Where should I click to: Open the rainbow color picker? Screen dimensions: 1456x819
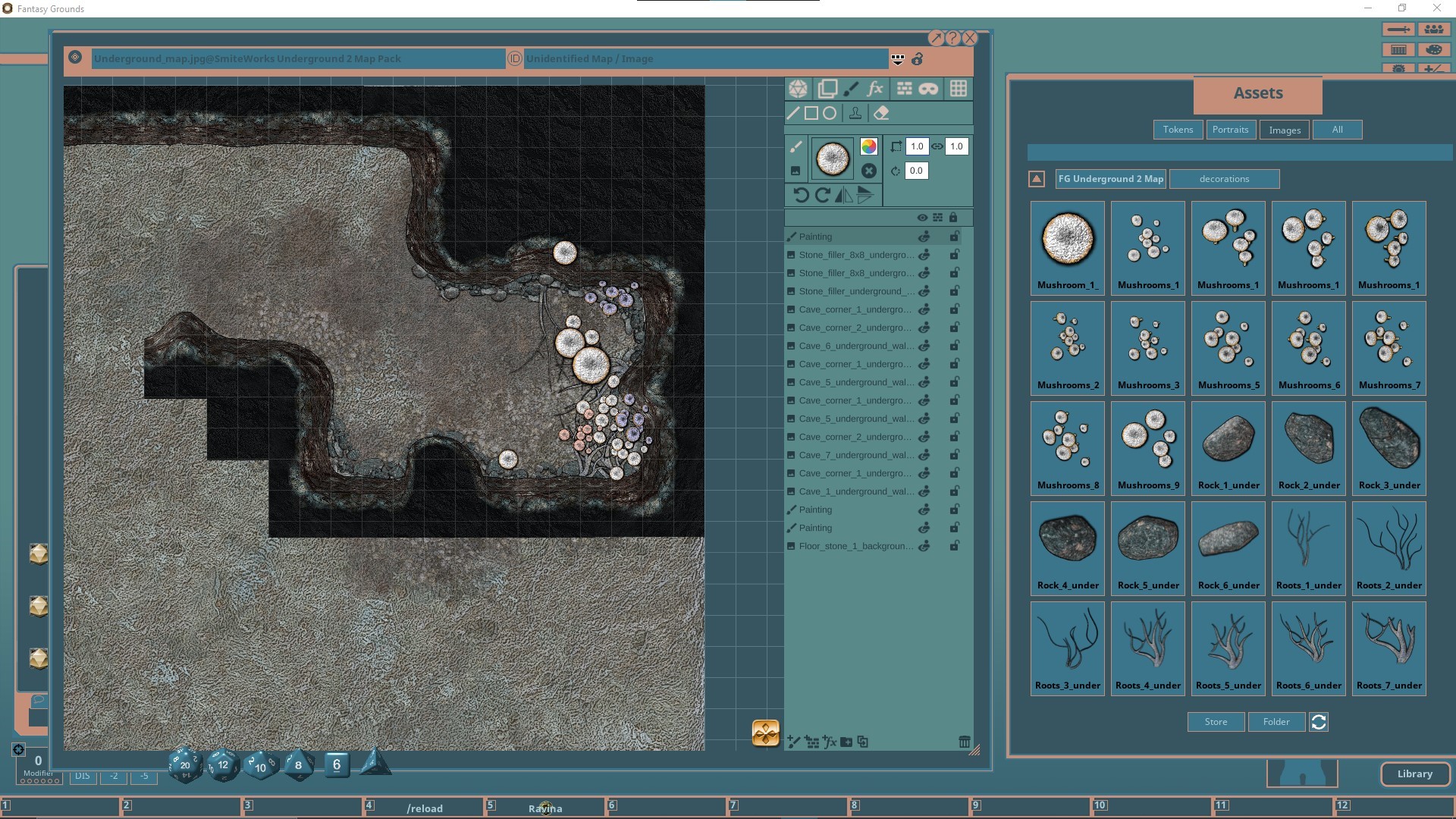pyautogui.click(x=869, y=146)
